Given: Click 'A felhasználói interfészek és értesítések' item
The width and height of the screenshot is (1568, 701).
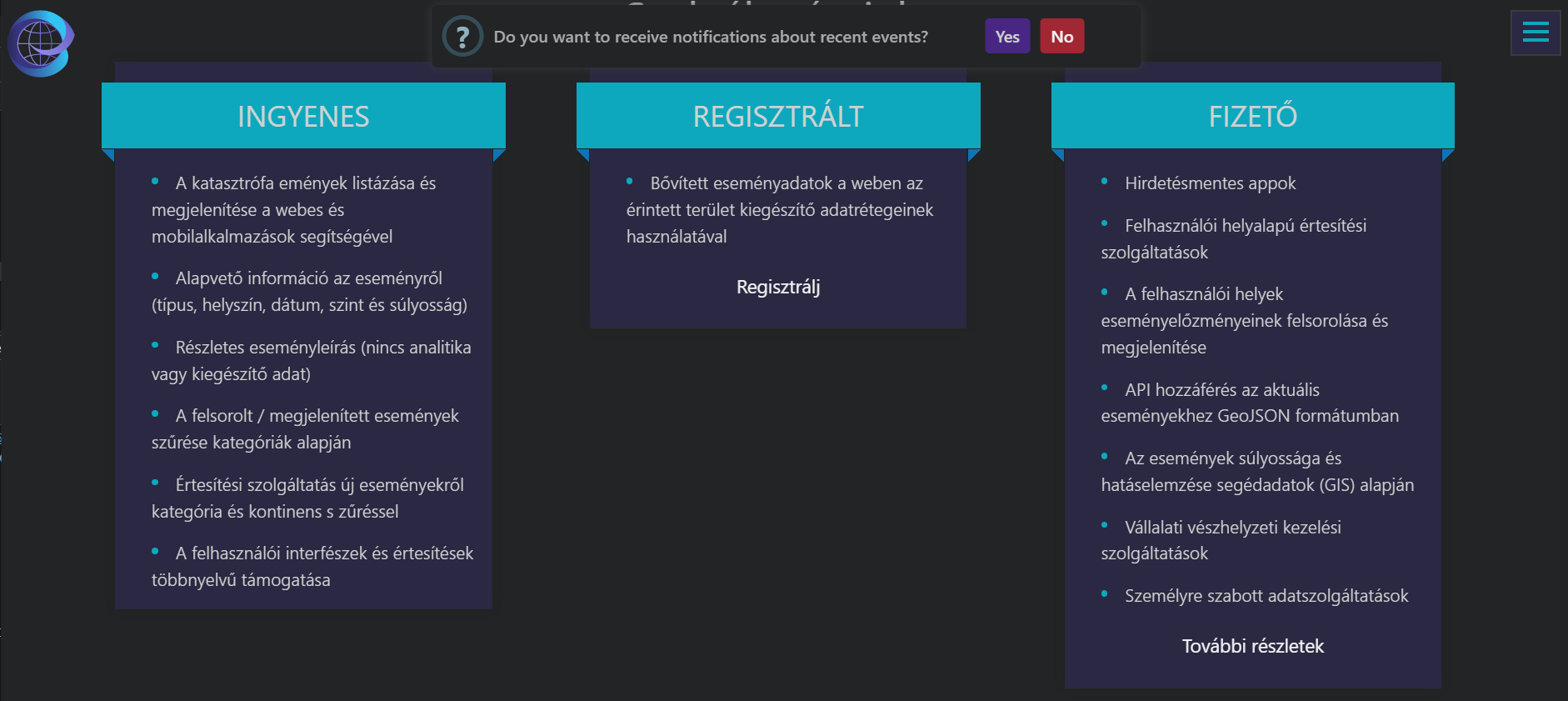Looking at the screenshot, I should tap(312, 567).
